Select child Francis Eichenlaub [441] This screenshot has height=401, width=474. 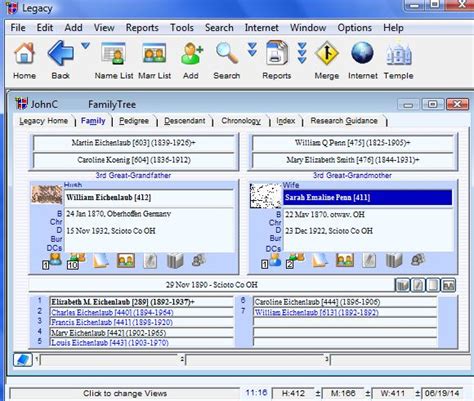141,322
